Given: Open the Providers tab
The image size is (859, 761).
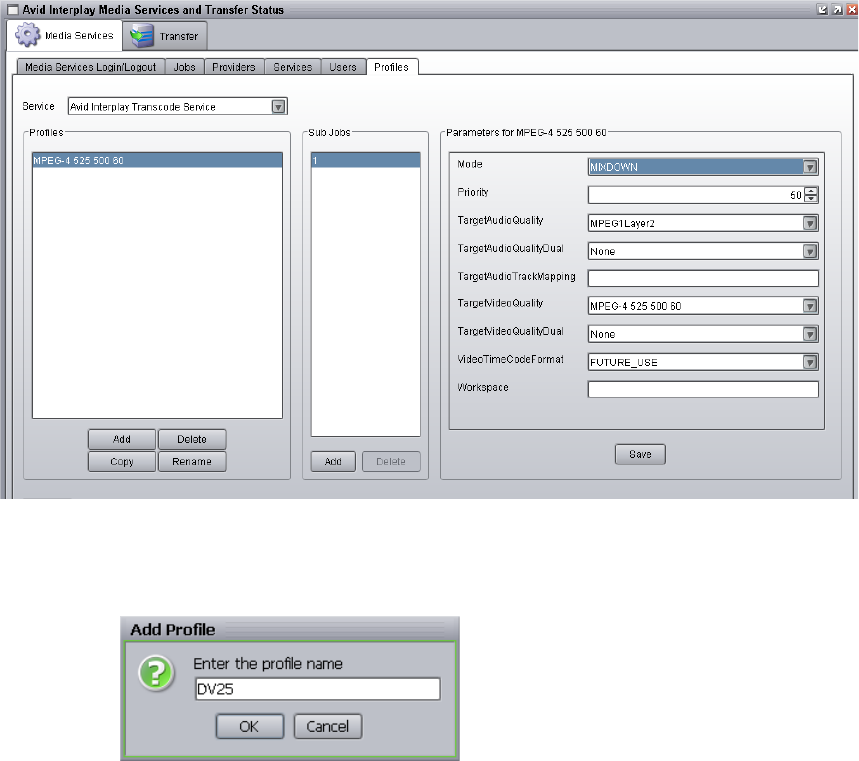Looking at the screenshot, I should (234, 67).
